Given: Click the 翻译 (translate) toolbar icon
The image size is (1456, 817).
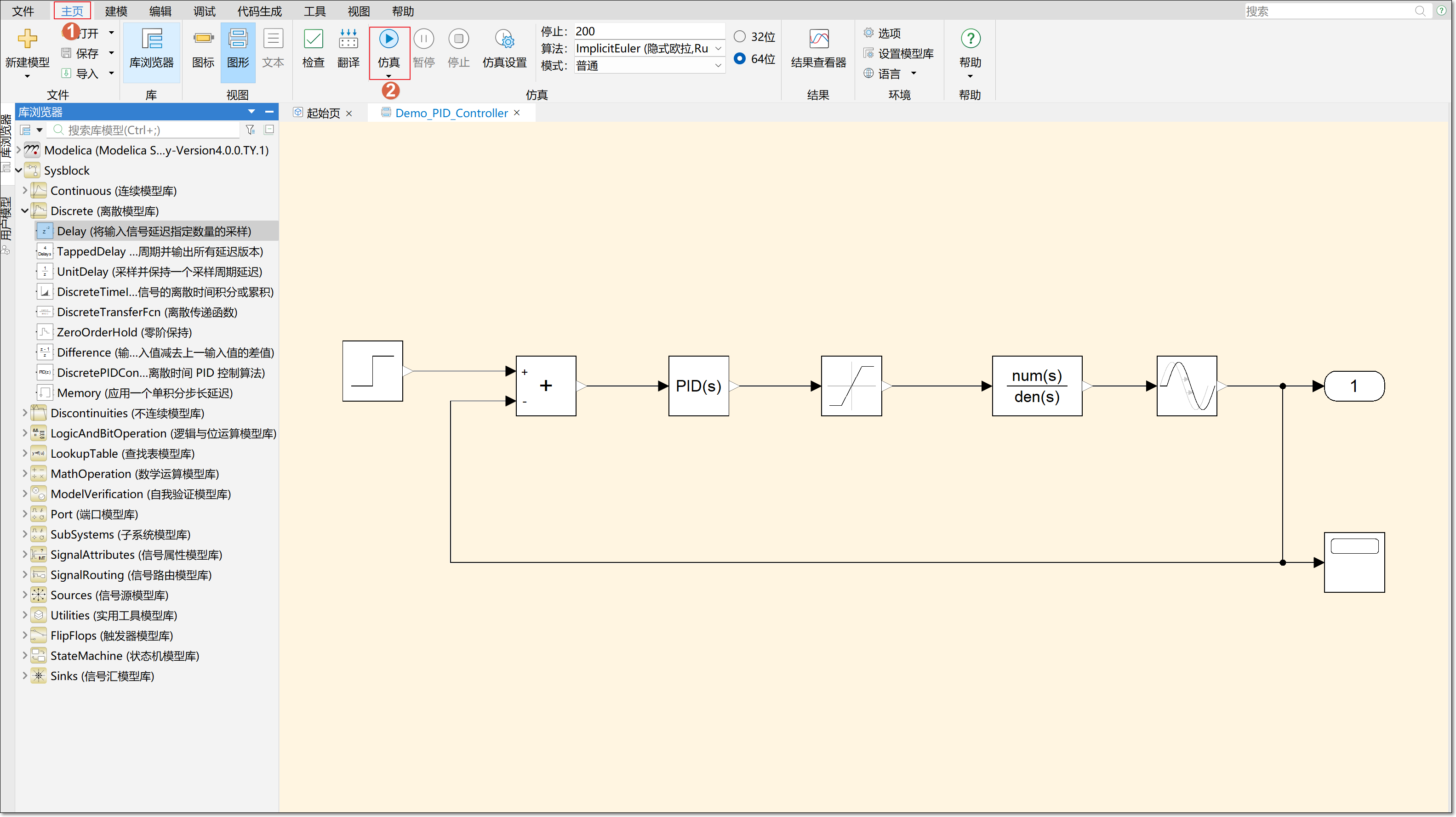Looking at the screenshot, I should click(348, 40).
